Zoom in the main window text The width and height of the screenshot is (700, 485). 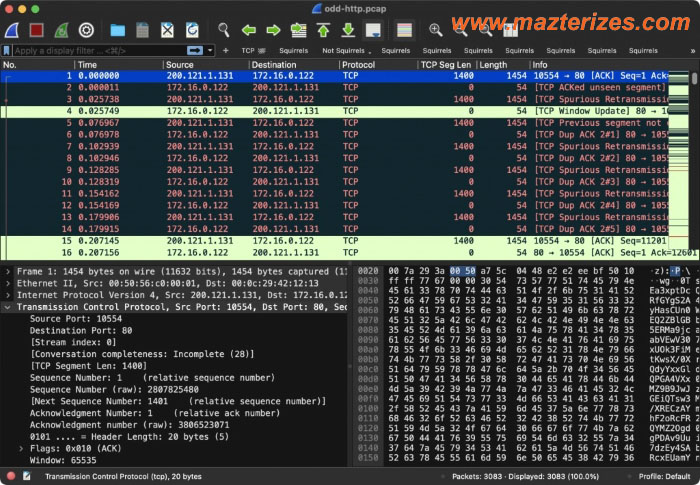(x=436, y=30)
